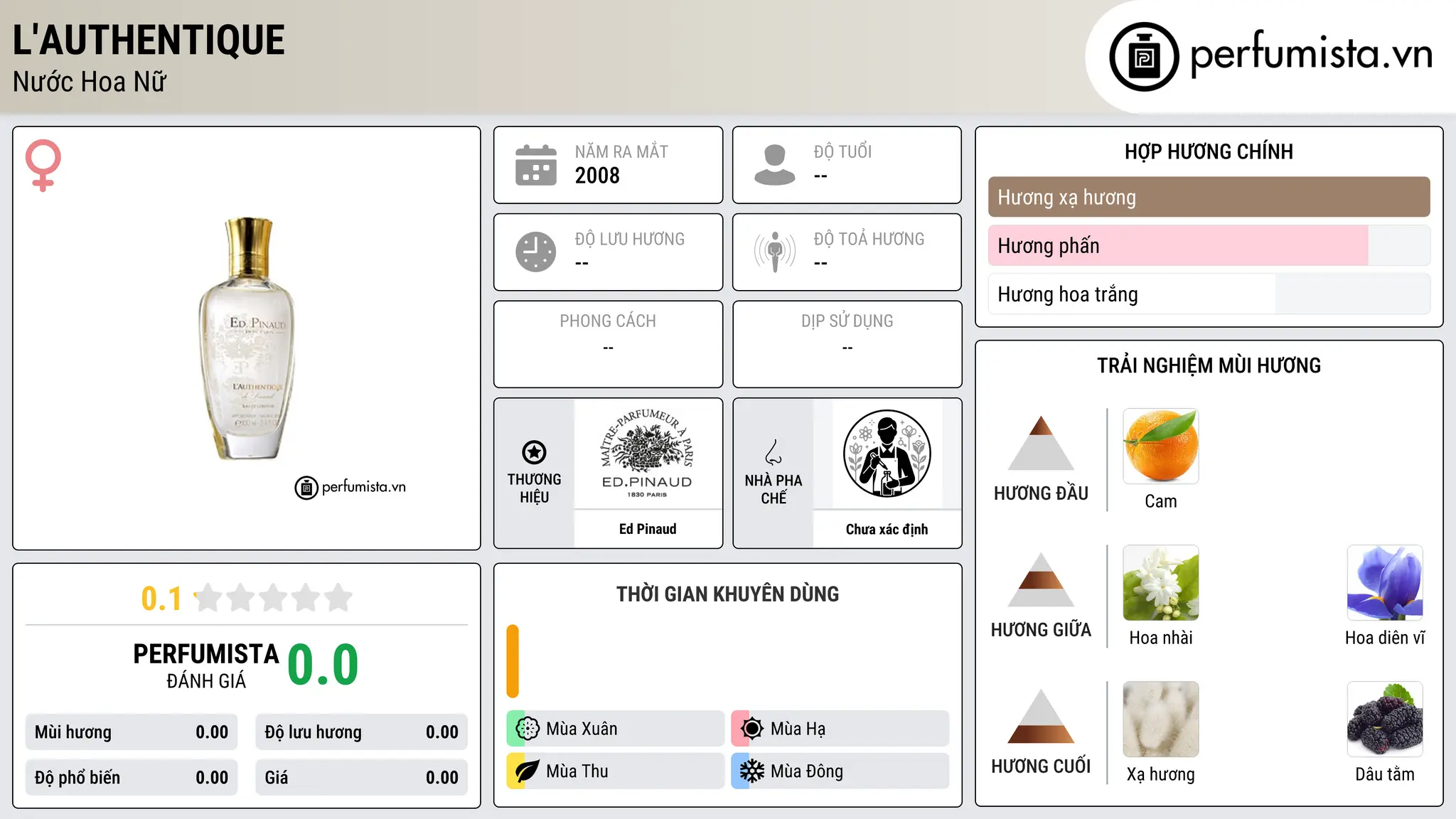
Task: Click the sillage icon beside Độ toả hương
Action: click(774, 252)
